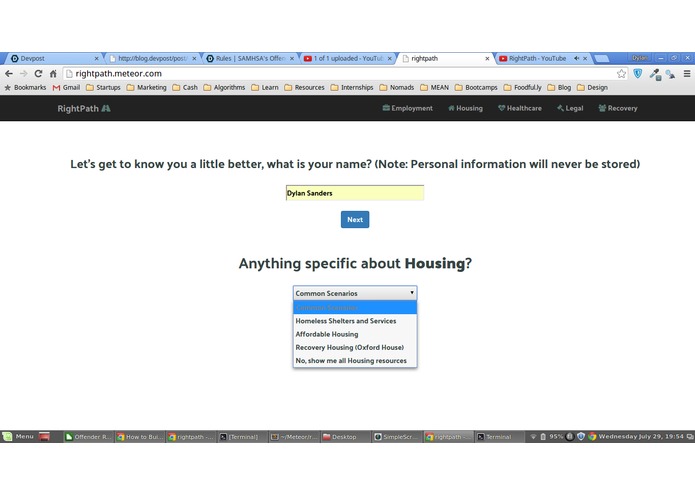Open the Employment nav link
695x494 pixels.
tap(407, 108)
